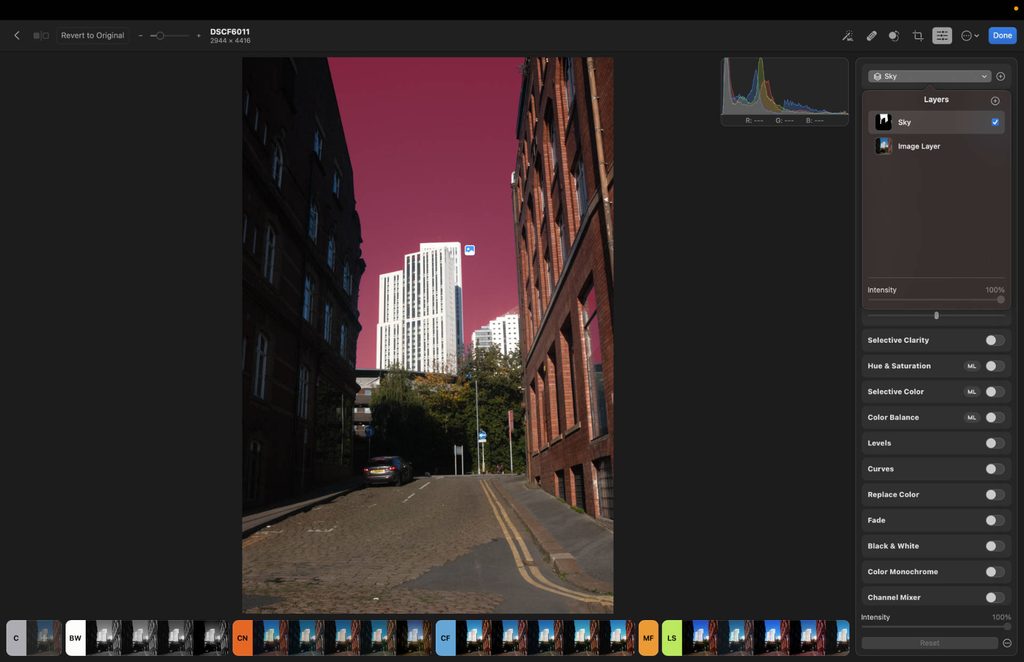
Task: Select the CF preset group label
Action: pos(445,638)
